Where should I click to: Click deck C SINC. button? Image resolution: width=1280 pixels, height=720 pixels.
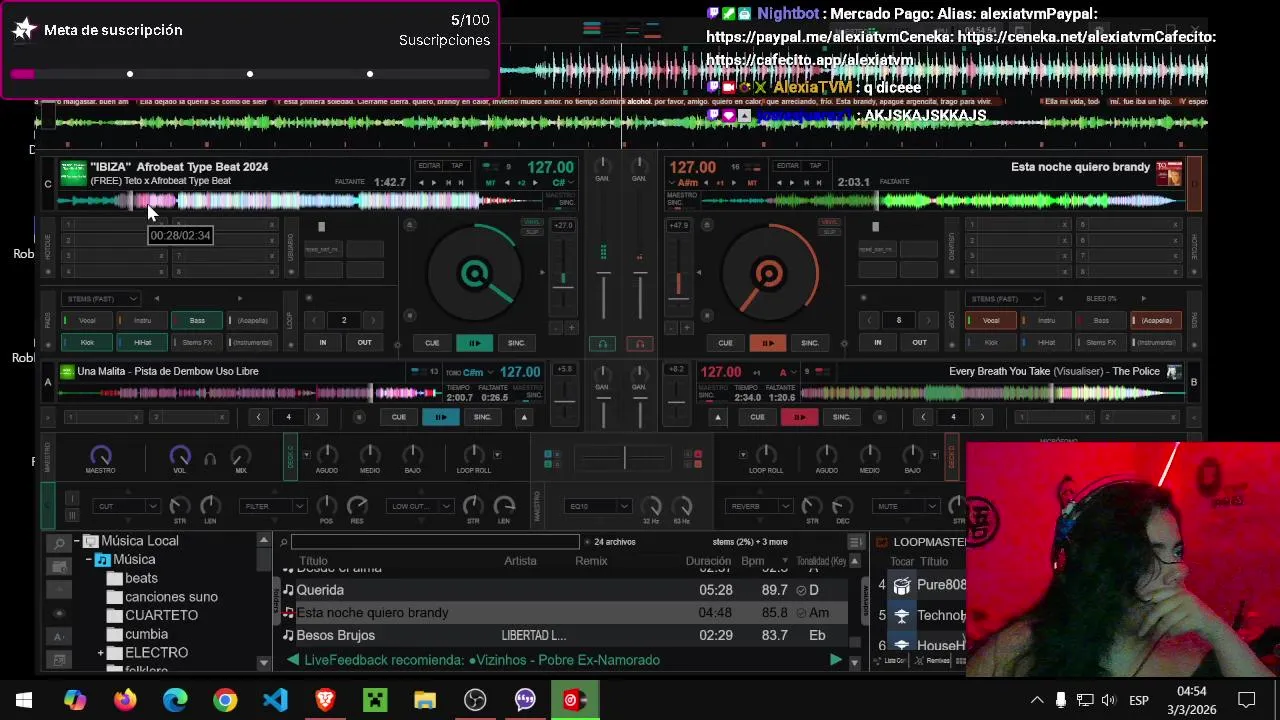pos(516,343)
